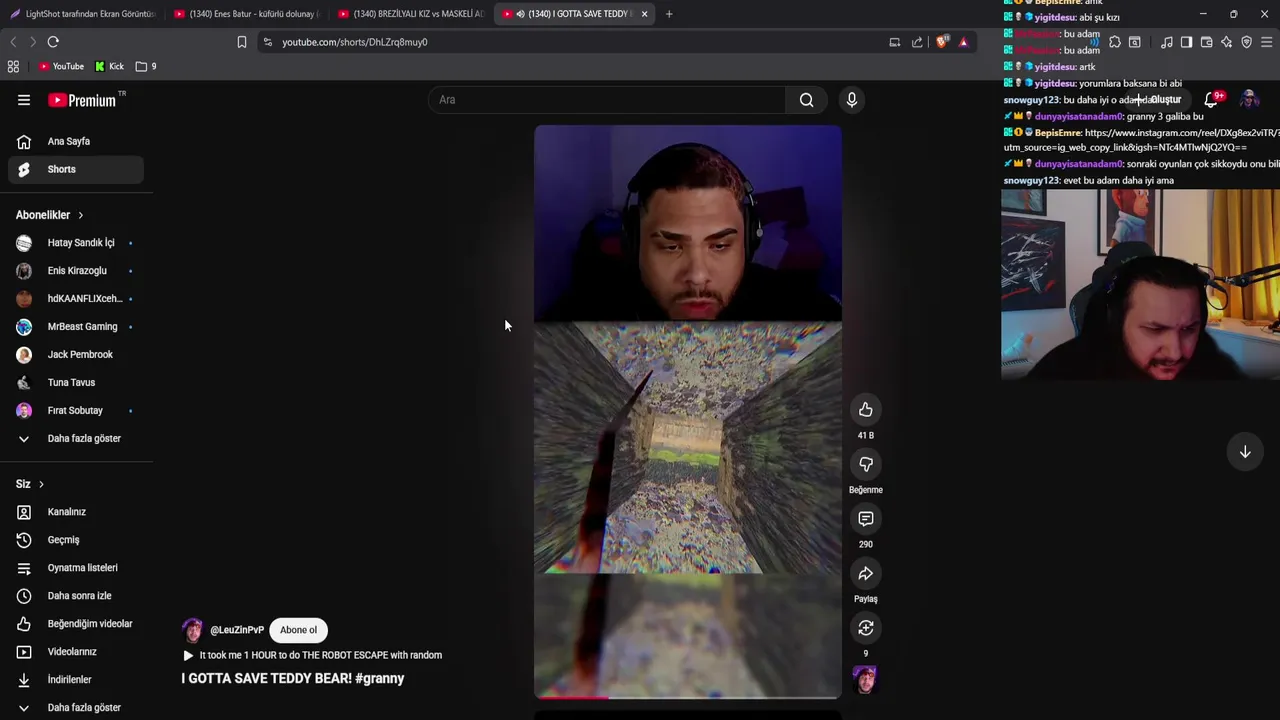Open the apps grid icon in bookmarks bar

tap(13, 66)
